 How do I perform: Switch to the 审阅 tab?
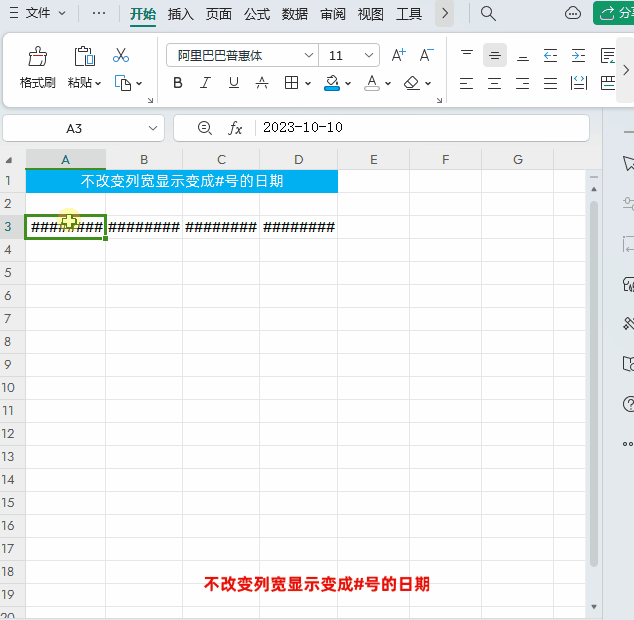click(332, 14)
